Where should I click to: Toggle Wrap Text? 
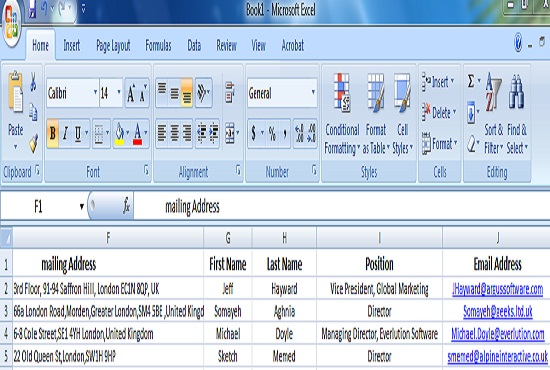(230, 93)
